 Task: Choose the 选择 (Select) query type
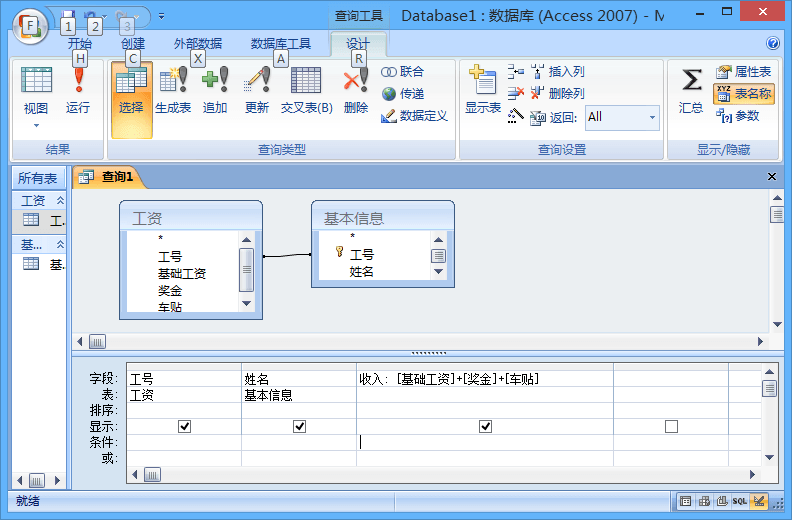click(131, 99)
